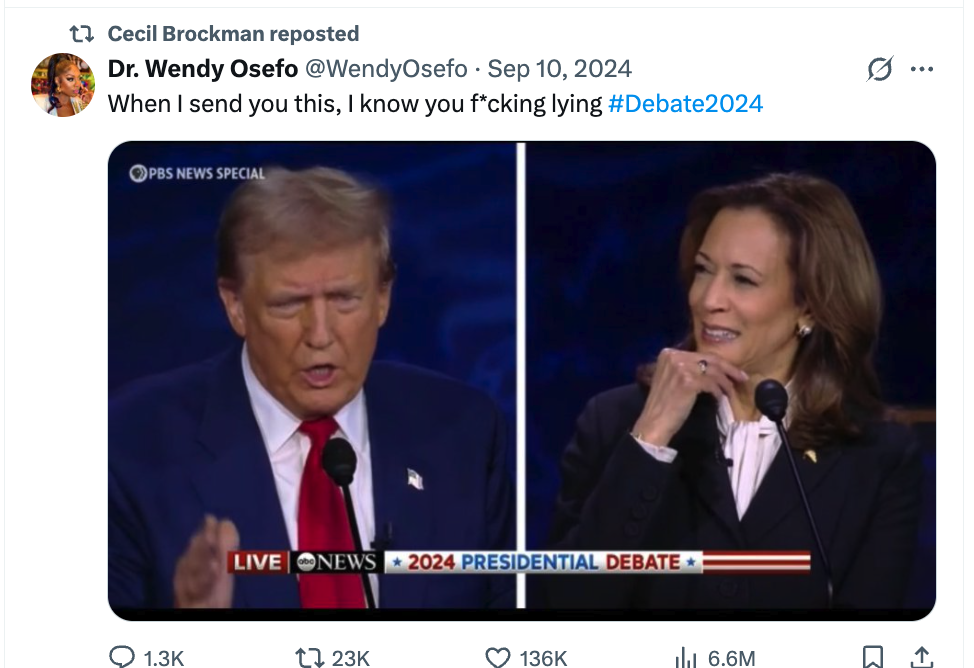The height and width of the screenshot is (668, 974).
Task: Open Dr. Wendy Osefo's profile avatar
Action: click(x=62, y=85)
